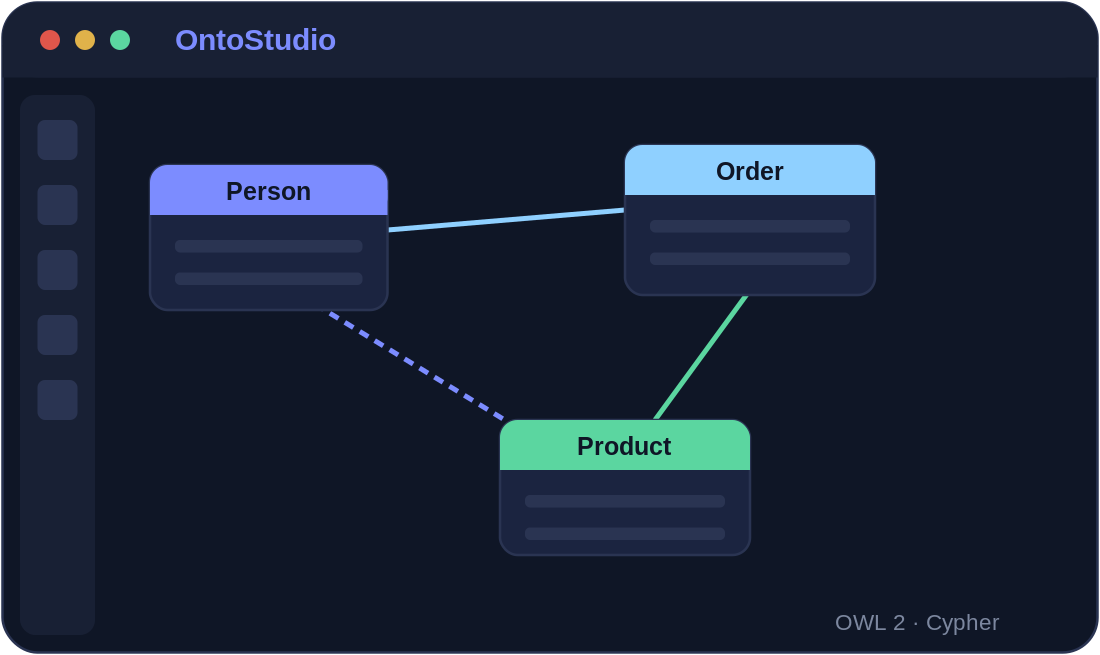This screenshot has width=1100, height=655.
Task: Choose the third sidebar tool square
Action: pos(58,270)
